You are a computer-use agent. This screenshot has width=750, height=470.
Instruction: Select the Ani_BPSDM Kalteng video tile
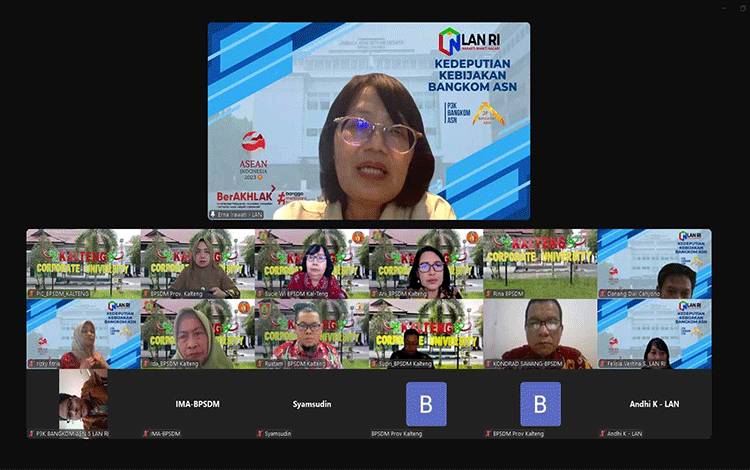(x=426, y=264)
